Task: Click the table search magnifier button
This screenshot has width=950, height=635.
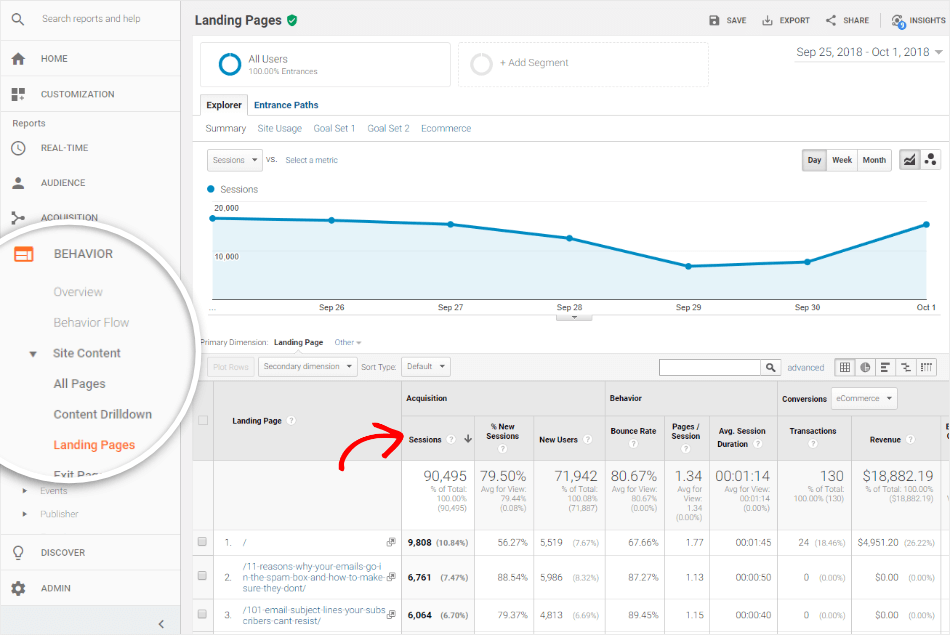Action: click(x=769, y=367)
